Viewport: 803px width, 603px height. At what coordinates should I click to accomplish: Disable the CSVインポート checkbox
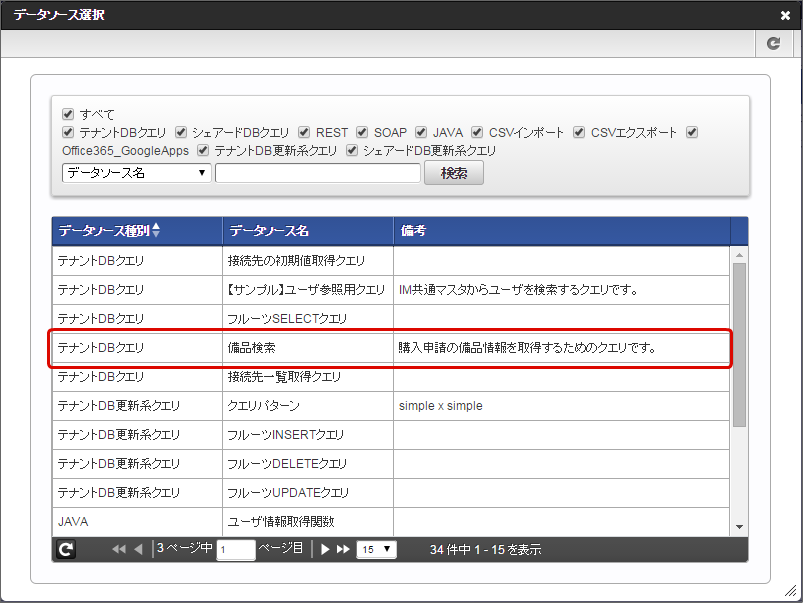478,132
